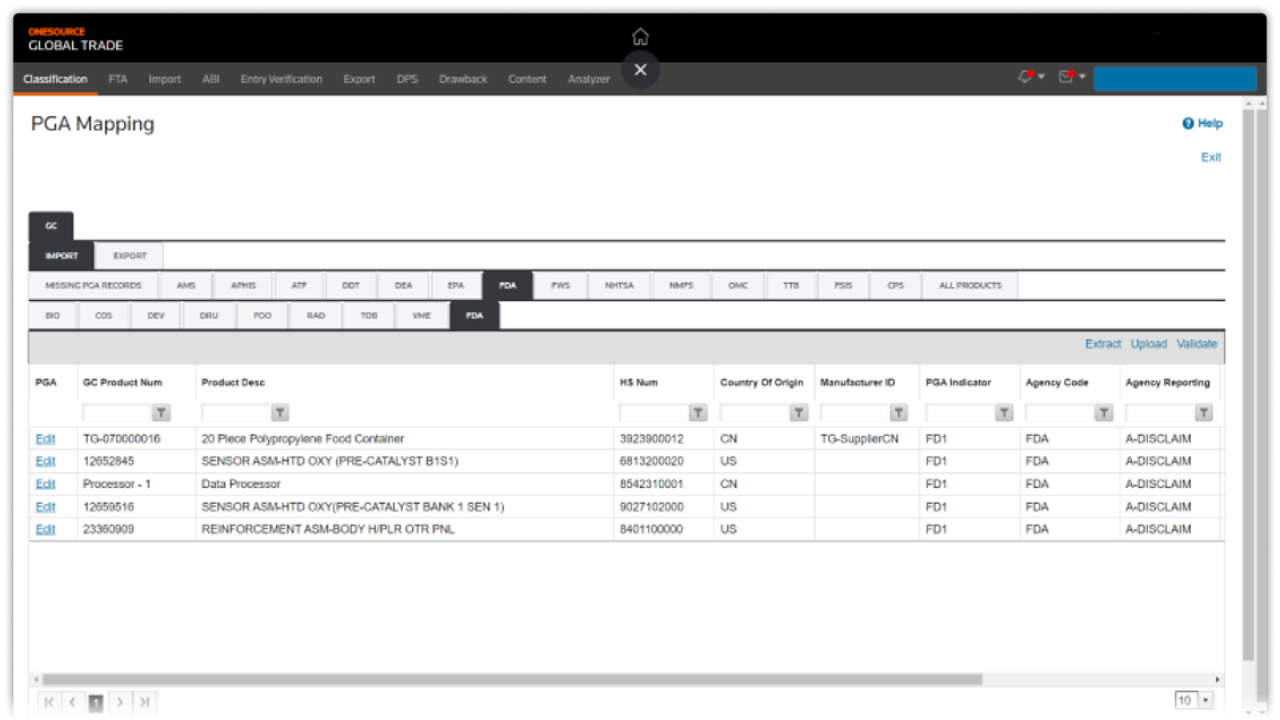Go to next page arrow
Viewport: 1280px width, 720px height.
(x=120, y=703)
